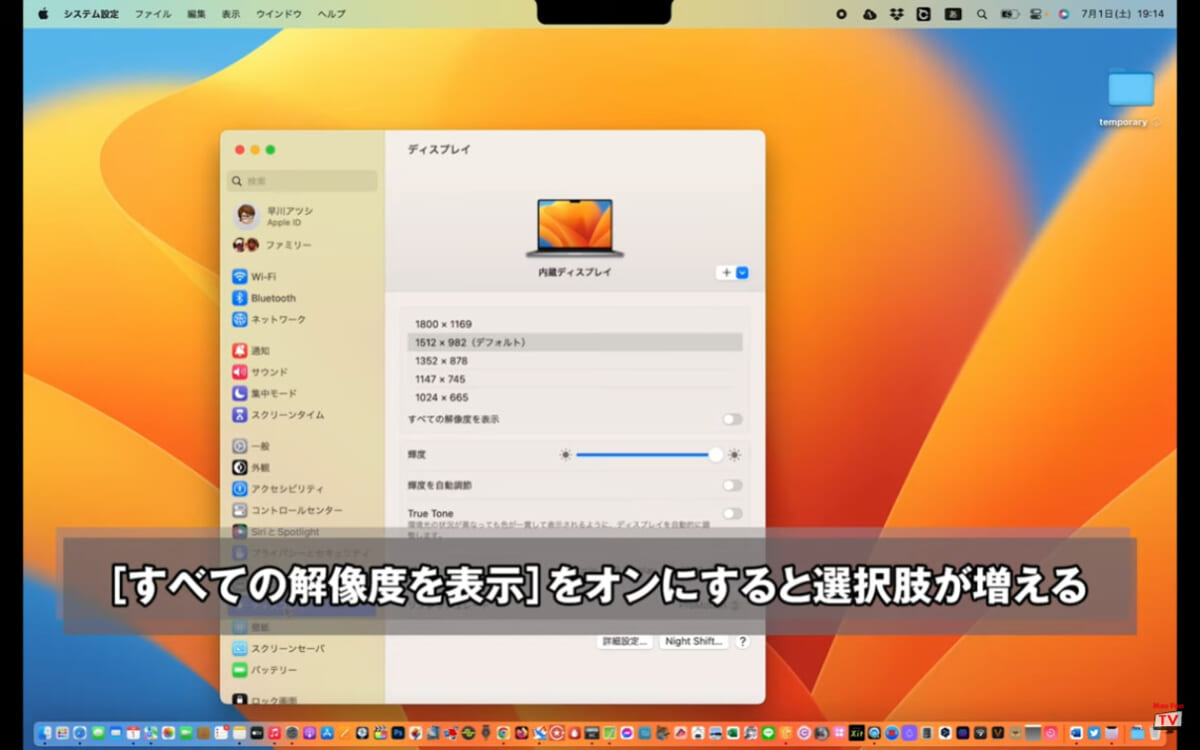Image resolution: width=1200 pixels, height=750 pixels.
Task: Open Photoshop from the Dock
Action: [397, 733]
